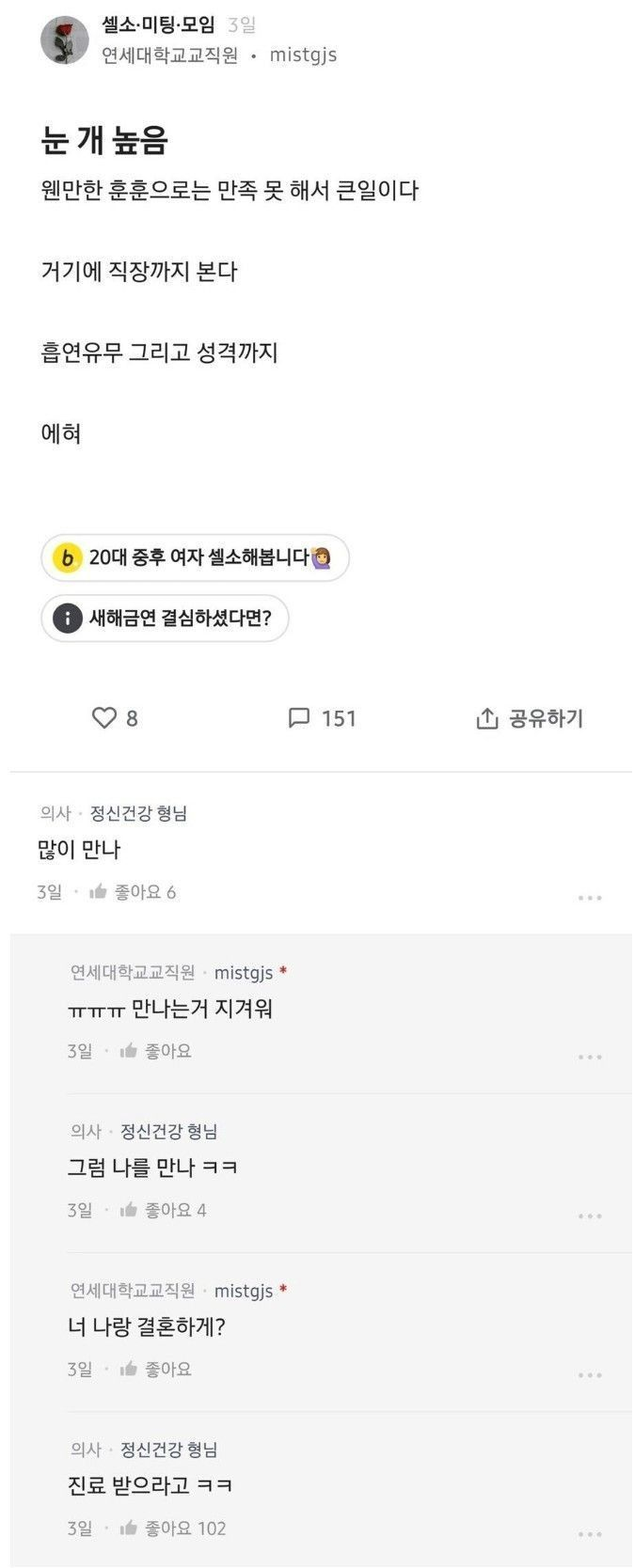
Task: Open more options for 'ㅠㅠㅠ 만나는거 지겨워' reply
Action: [x=590, y=1057]
